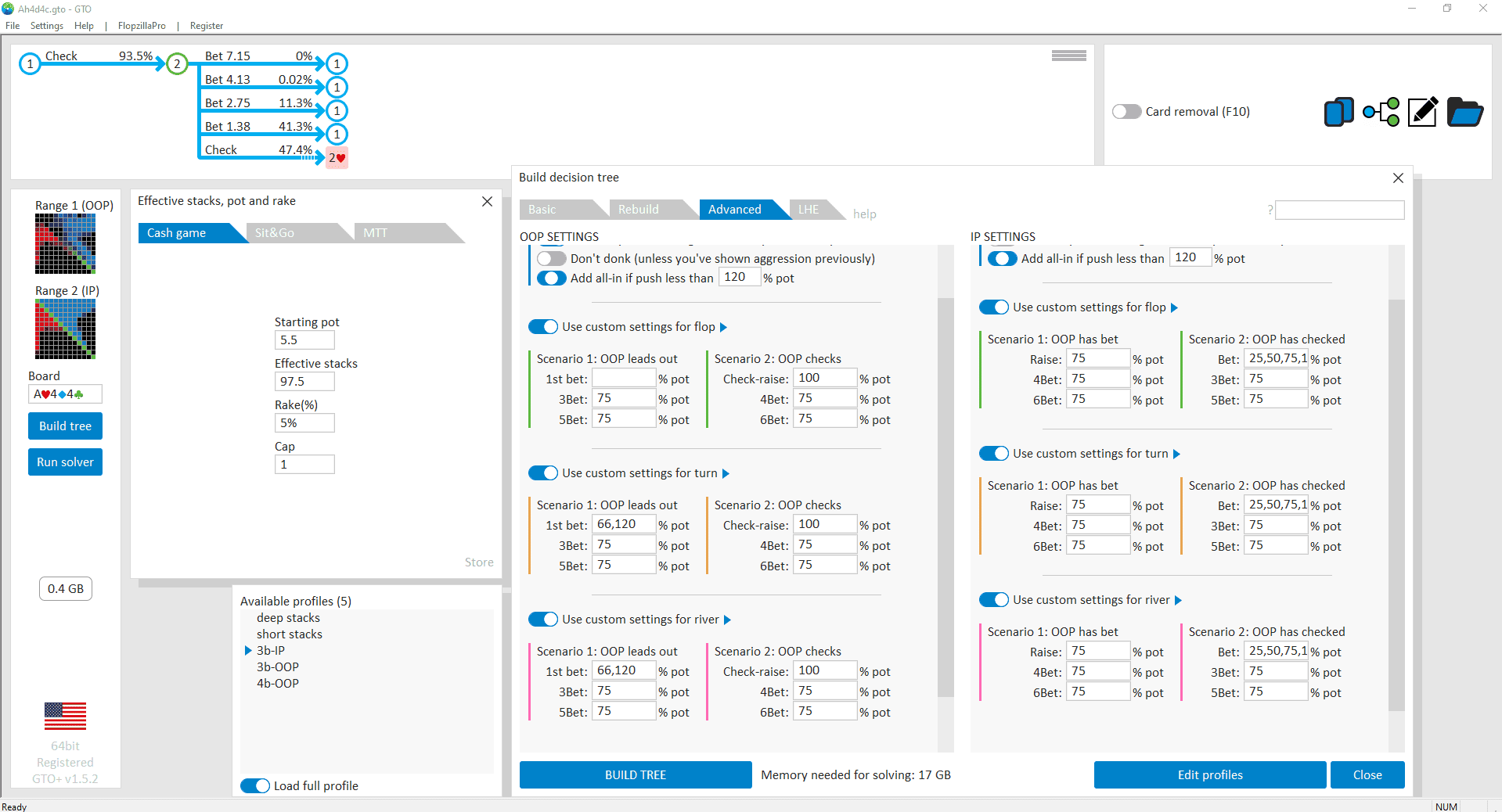Viewport: 1502px width, 812px height.
Task: Enable the Card removal (F10) toggle
Action: [1126, 112]
